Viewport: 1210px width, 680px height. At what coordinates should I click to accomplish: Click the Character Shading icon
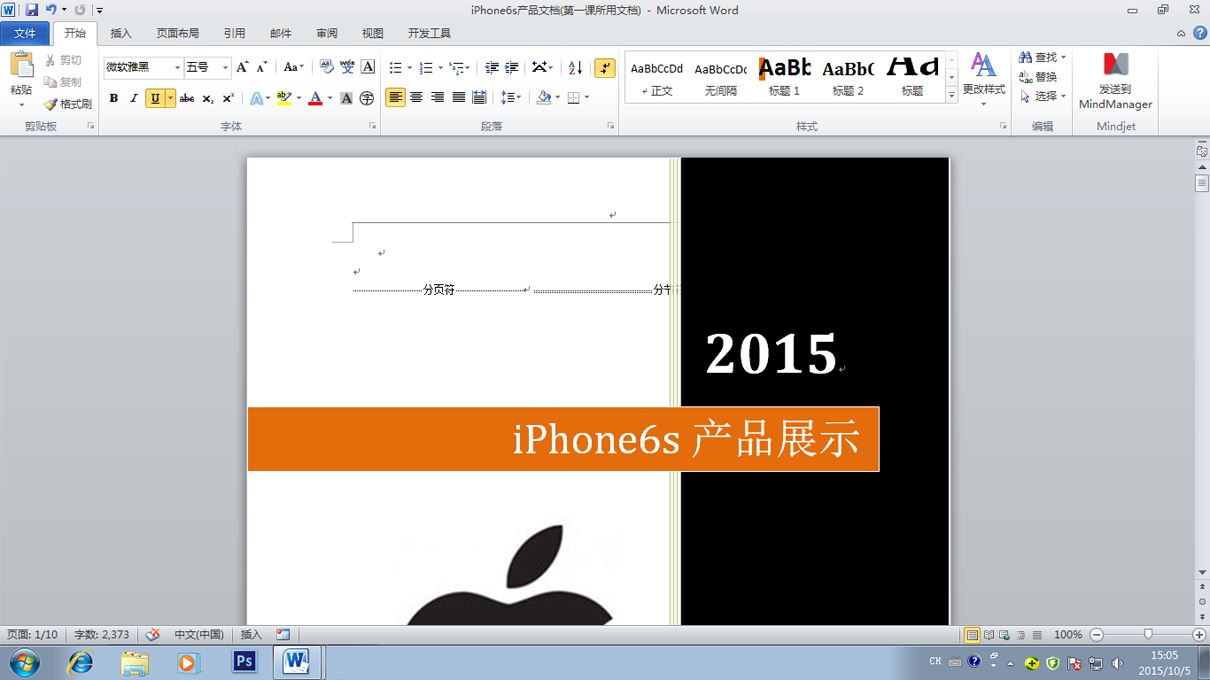pyautogui.click(x=346, y=98)
